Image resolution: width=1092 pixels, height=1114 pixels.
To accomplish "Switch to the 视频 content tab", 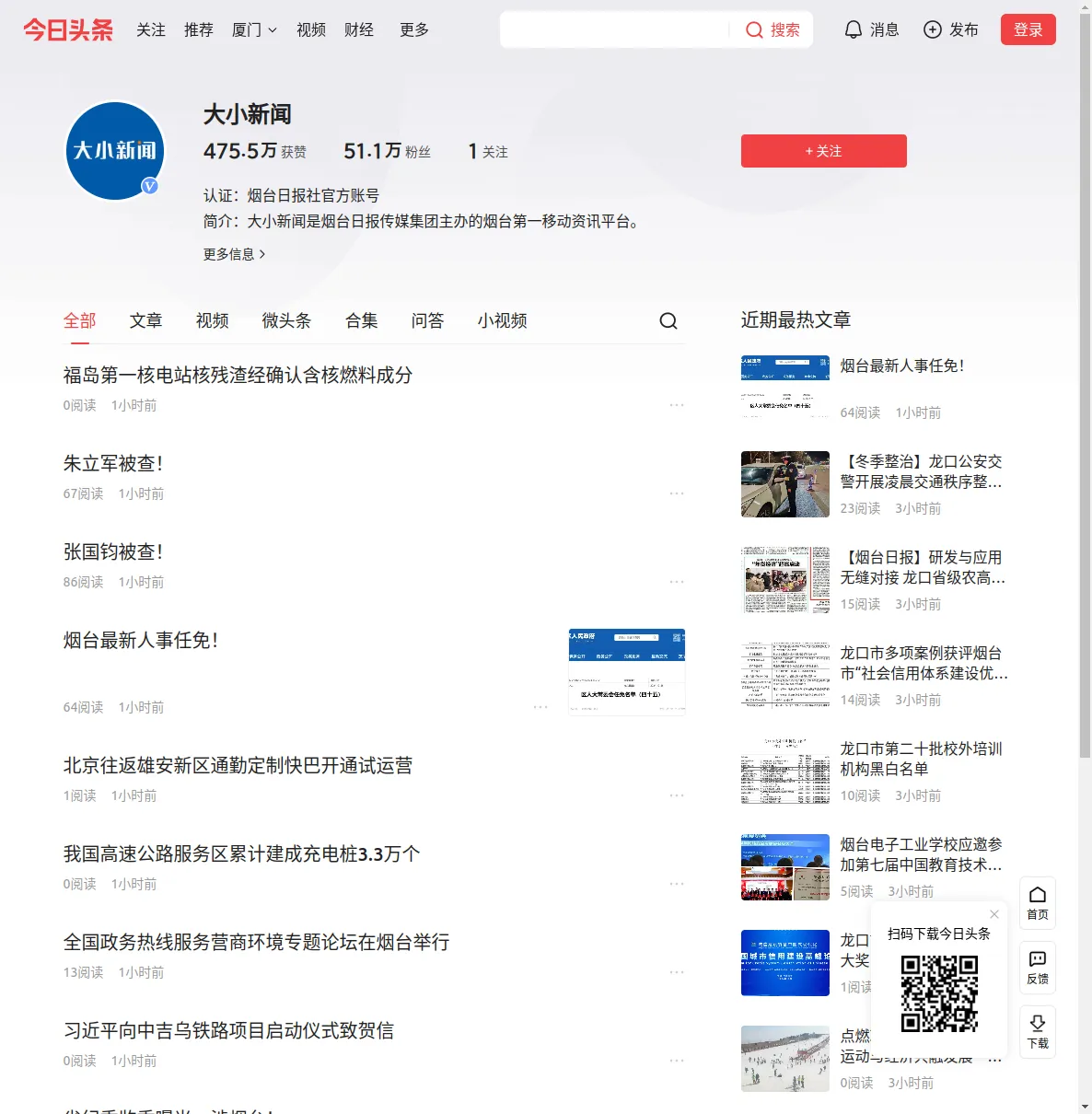I will click(213, 320).
